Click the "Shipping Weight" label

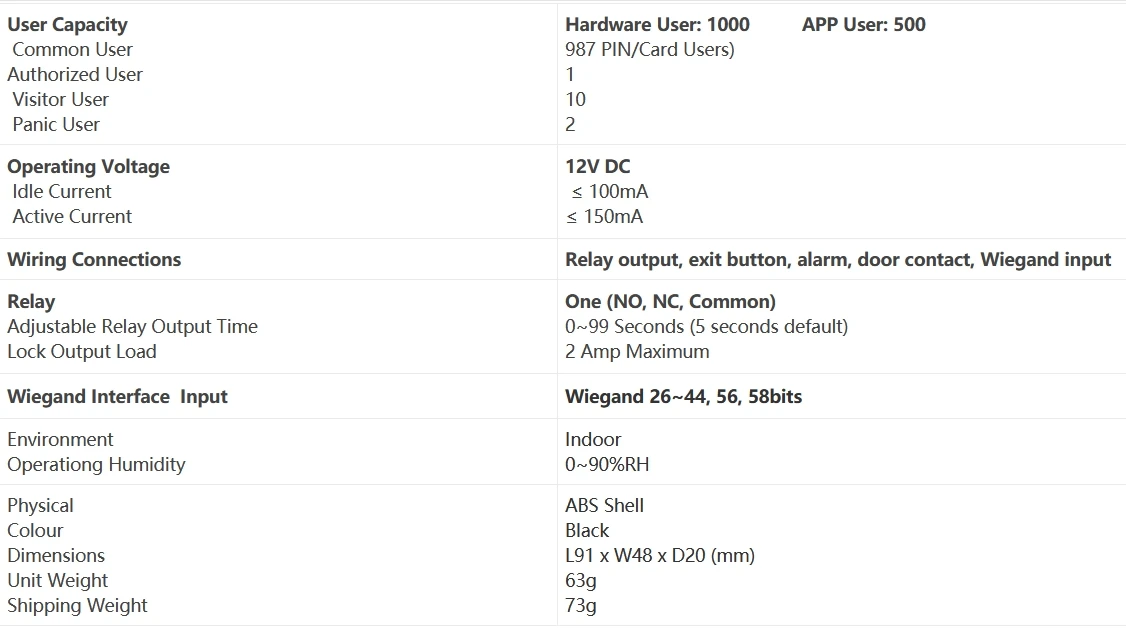click(x=77, y=605)
